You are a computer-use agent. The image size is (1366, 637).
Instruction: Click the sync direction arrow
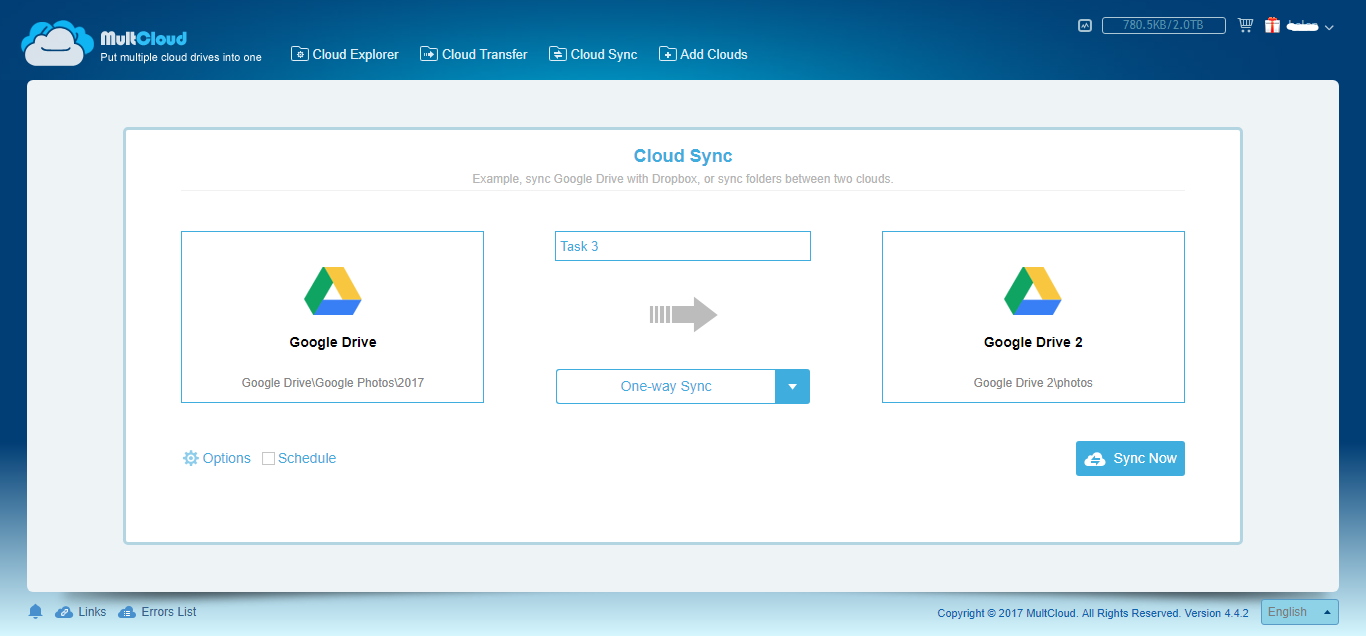point(683,315)
